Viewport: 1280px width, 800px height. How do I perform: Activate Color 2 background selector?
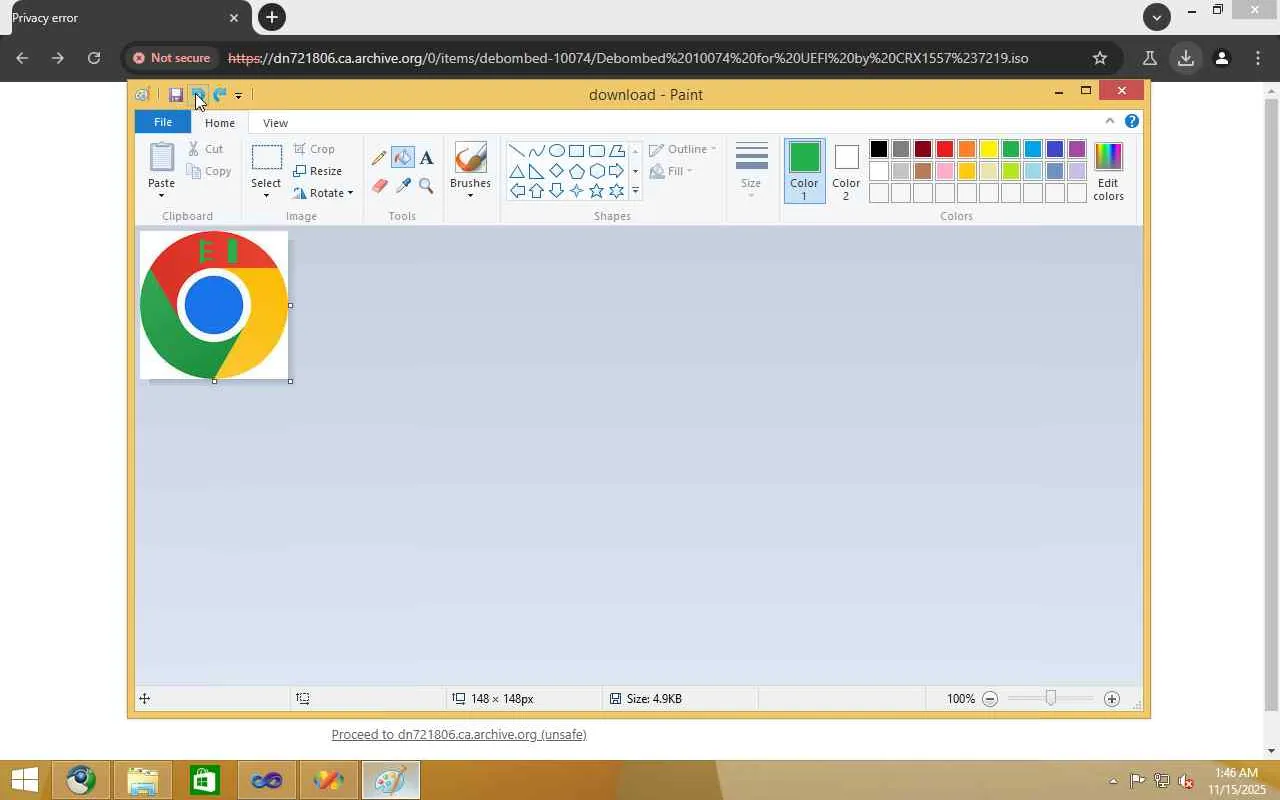pyautogui.click(x=846, y=170)
